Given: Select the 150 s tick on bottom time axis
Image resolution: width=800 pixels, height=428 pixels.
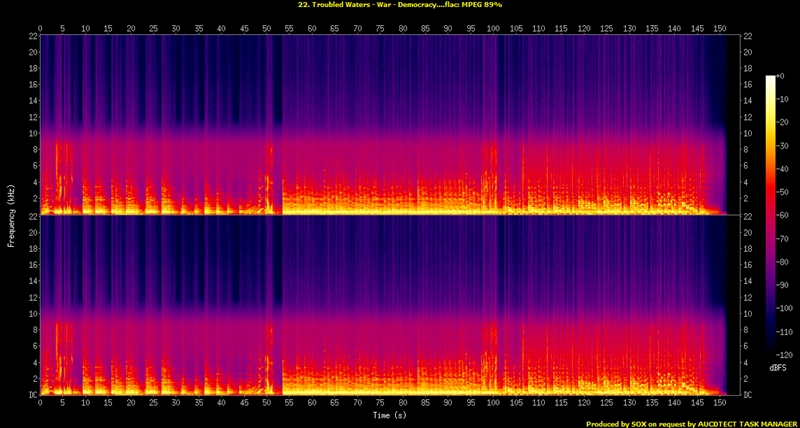Looking at the screenshot, I should [718, 404].
